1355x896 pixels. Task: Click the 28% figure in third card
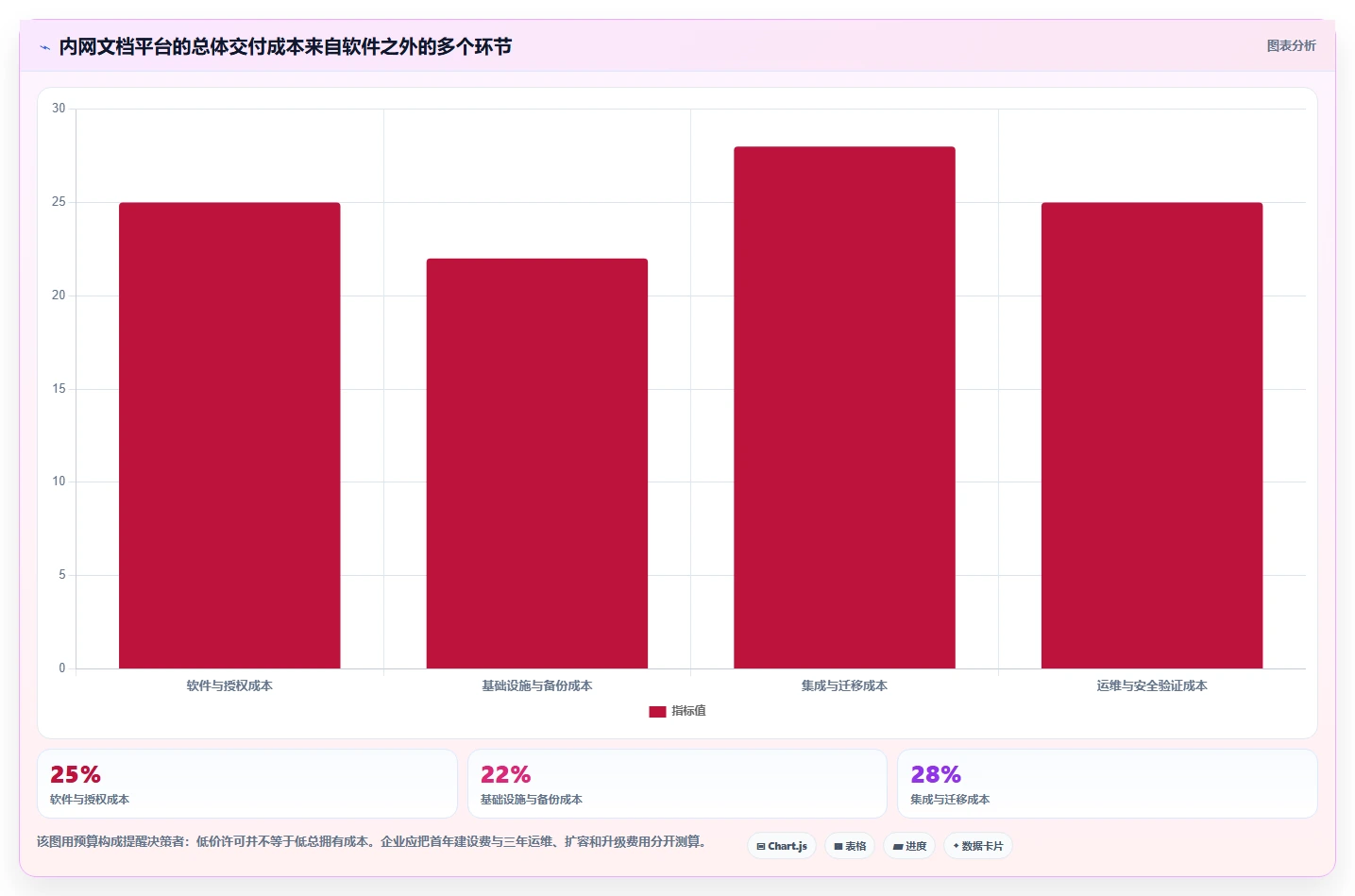coord(936,774)
